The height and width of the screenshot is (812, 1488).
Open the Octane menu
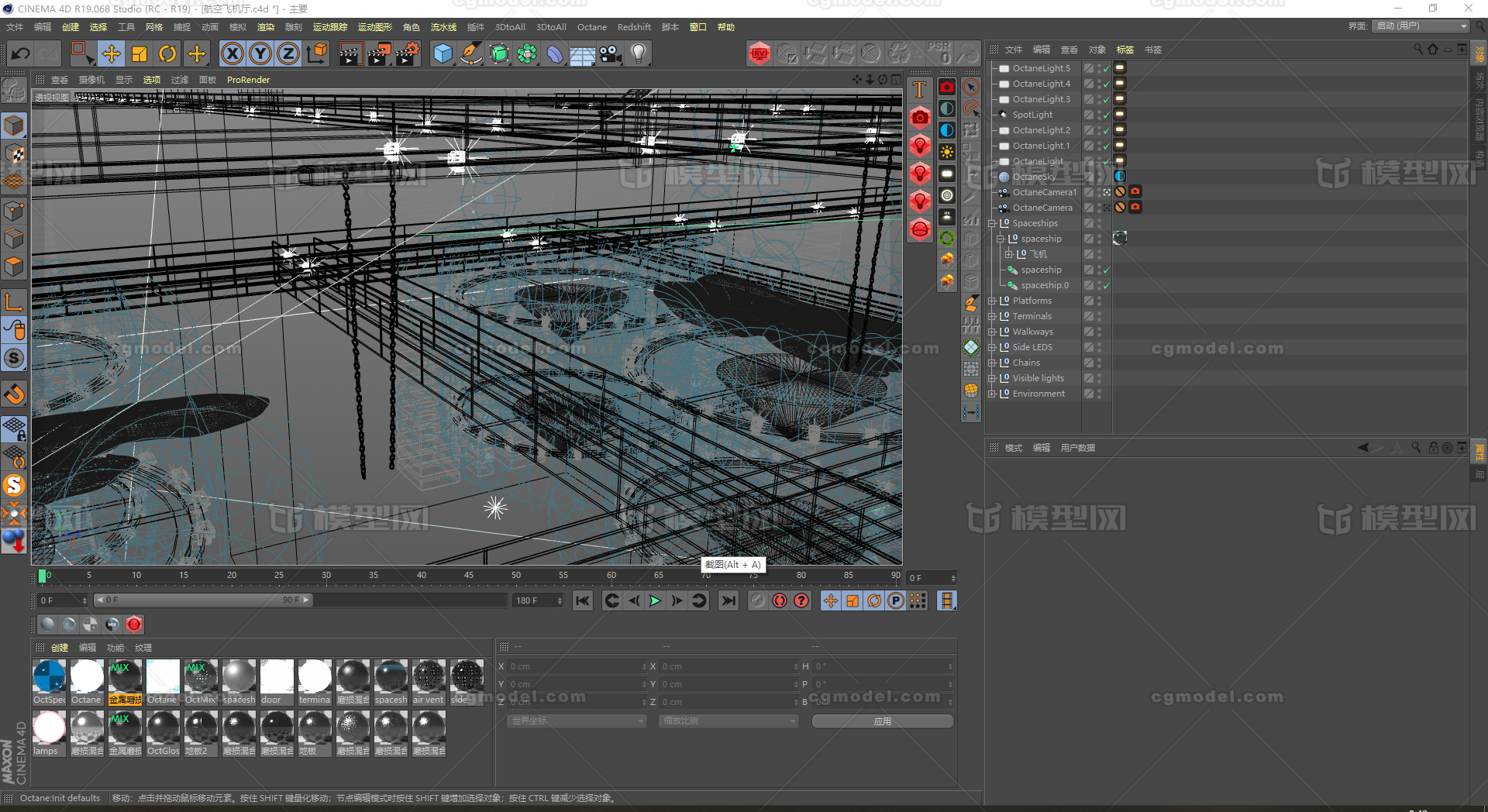[591, 27]
